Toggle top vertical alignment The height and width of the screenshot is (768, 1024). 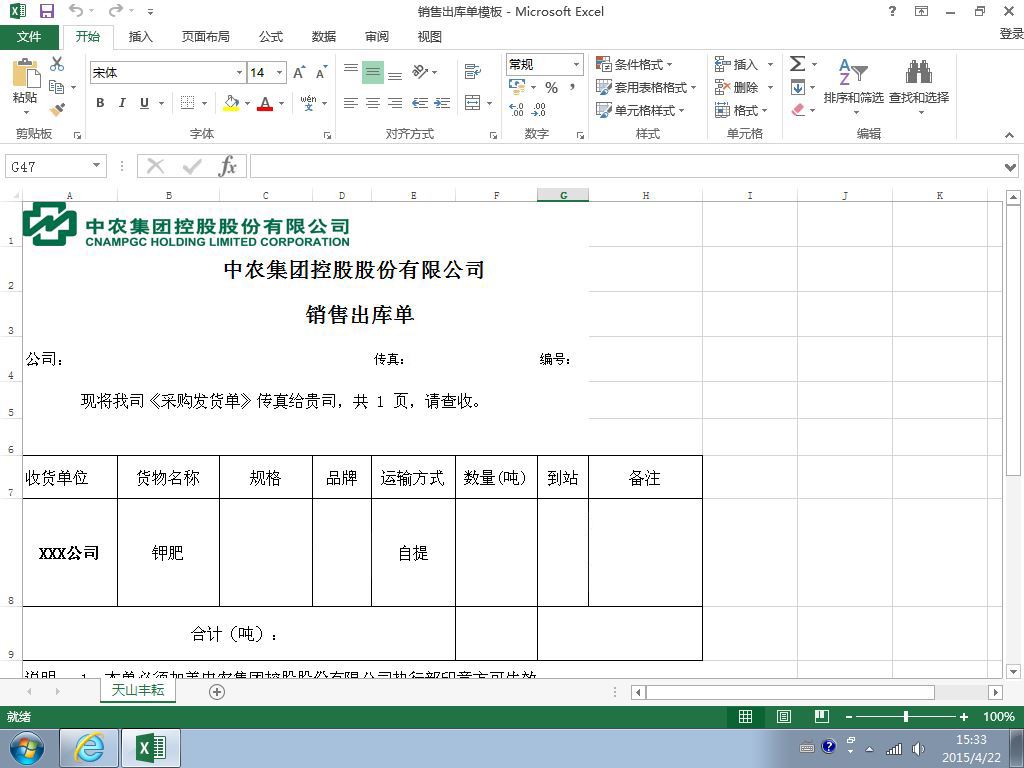pyautogui.click(x=351, y=71)
